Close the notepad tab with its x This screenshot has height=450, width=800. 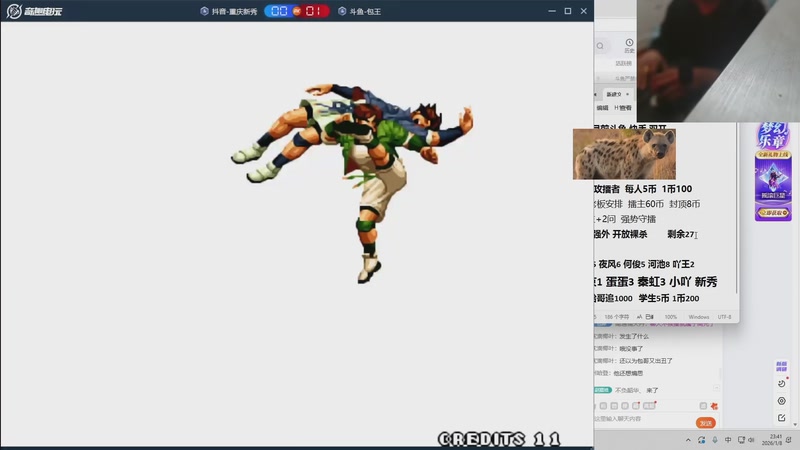tap(628, 94)
